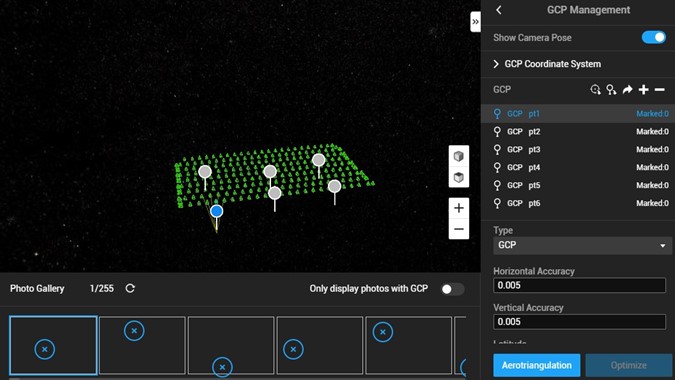The image size is (675, 380).
Task: Click the locate GCP magnifier icon
Action: pos(595,90)
